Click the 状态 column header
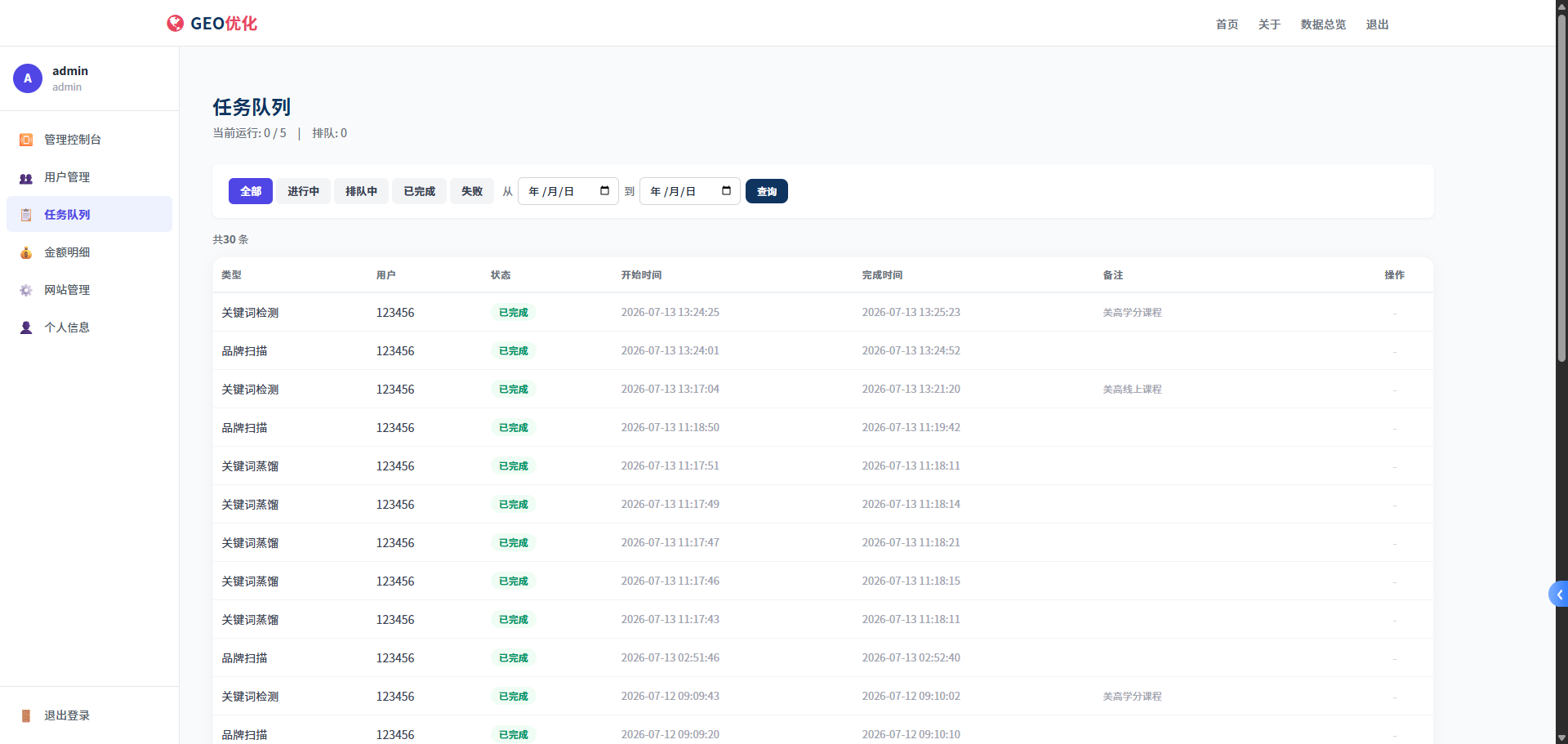The height and width of the screenshot is (744, 1568). click(x=501, y=275)
